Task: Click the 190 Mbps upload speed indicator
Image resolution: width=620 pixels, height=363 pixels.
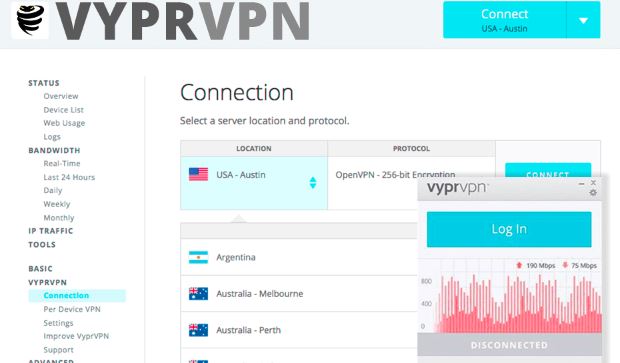Action: click(536, 265)
